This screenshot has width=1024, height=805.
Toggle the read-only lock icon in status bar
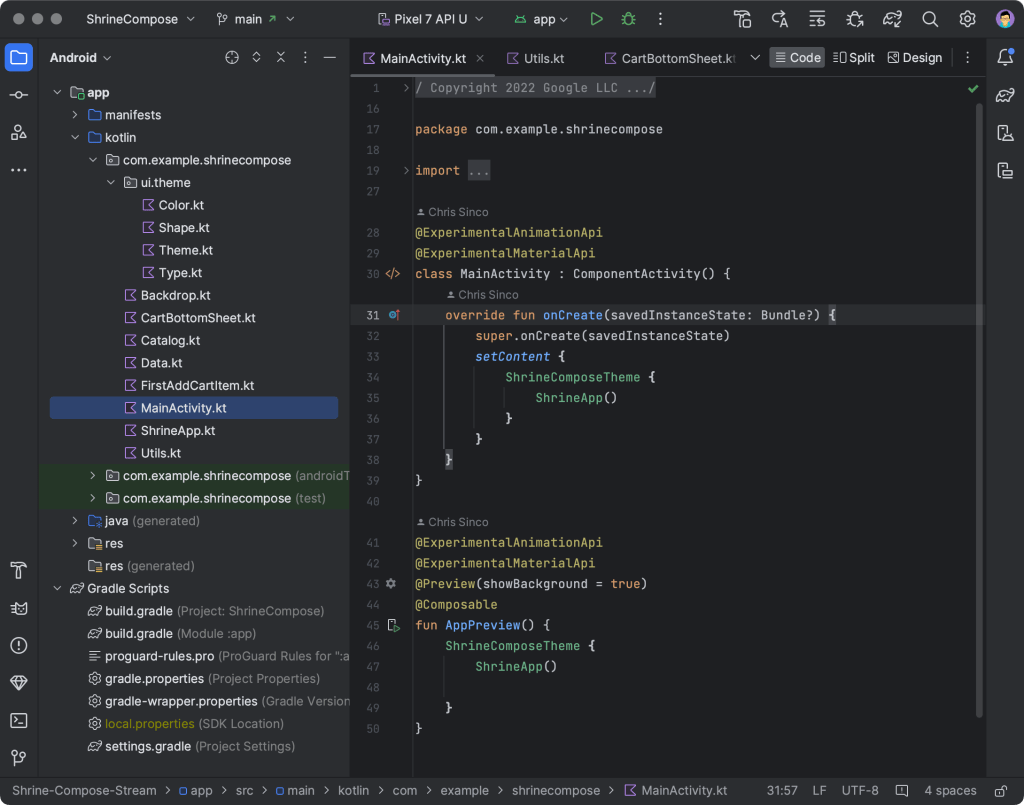pyautogui.click(x=1000, y=791)
